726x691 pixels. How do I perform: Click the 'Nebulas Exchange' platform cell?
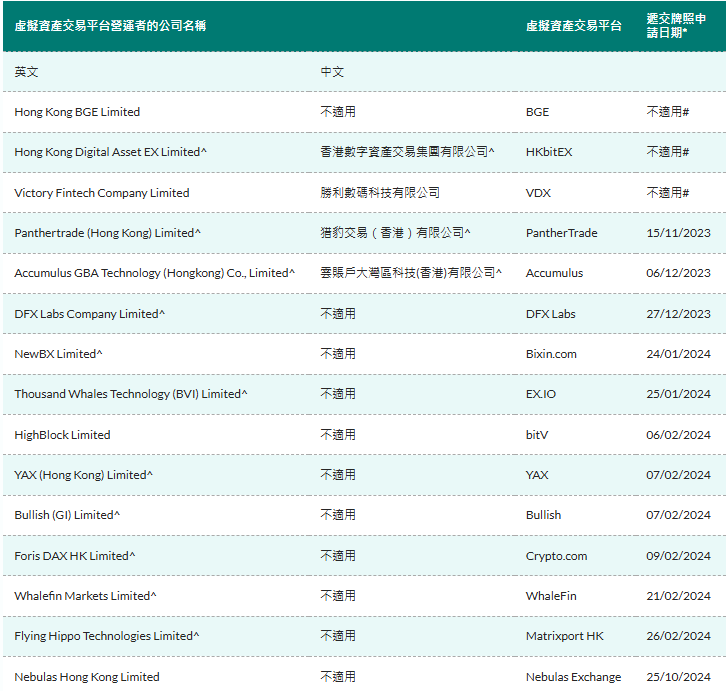pyautogui.click(x=573, y=677)
